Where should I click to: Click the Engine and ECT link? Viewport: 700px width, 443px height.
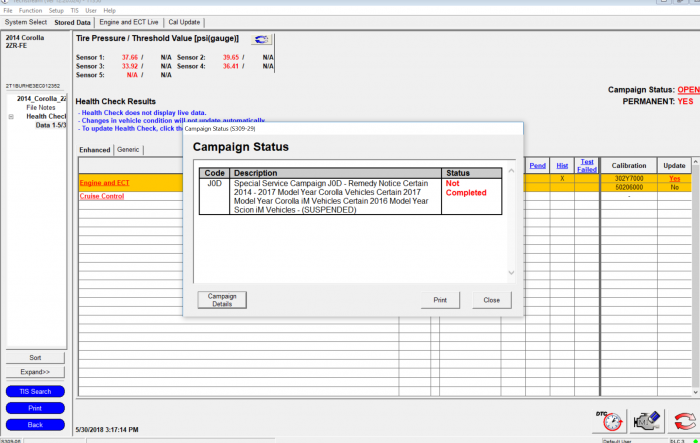pos(104,183)
